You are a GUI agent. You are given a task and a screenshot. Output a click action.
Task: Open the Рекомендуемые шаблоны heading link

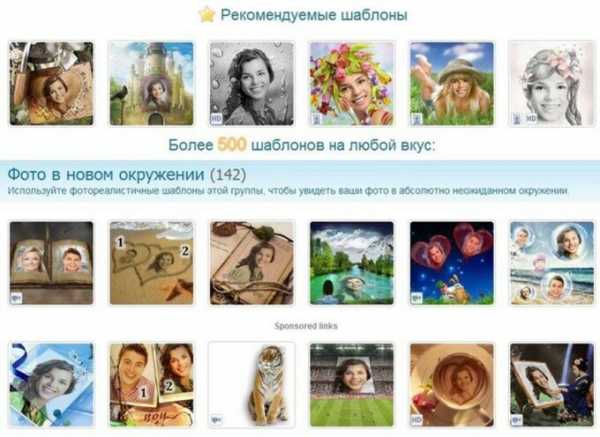(314, 15)
